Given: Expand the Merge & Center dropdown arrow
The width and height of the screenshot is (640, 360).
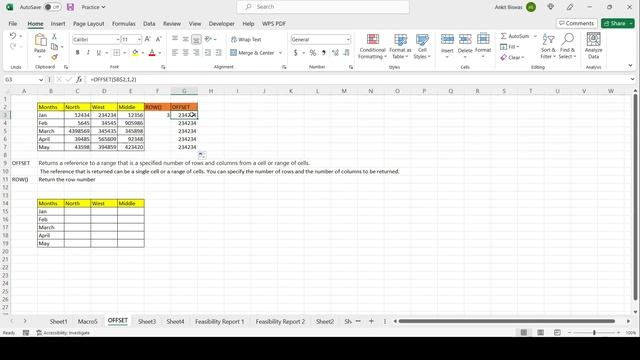Looking at the screenshot, I should [280, 53].
